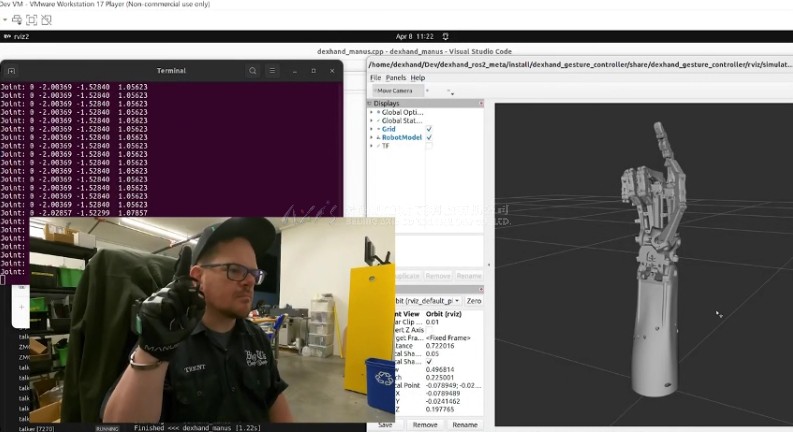
Task: Open the Panels menu in RViz
Action: (396, 77)
